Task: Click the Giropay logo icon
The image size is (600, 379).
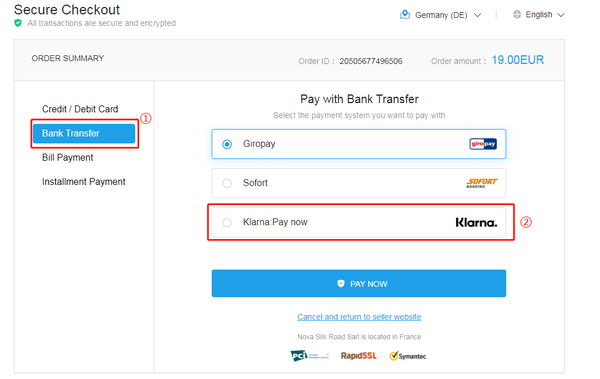Action: click(483, 144)
